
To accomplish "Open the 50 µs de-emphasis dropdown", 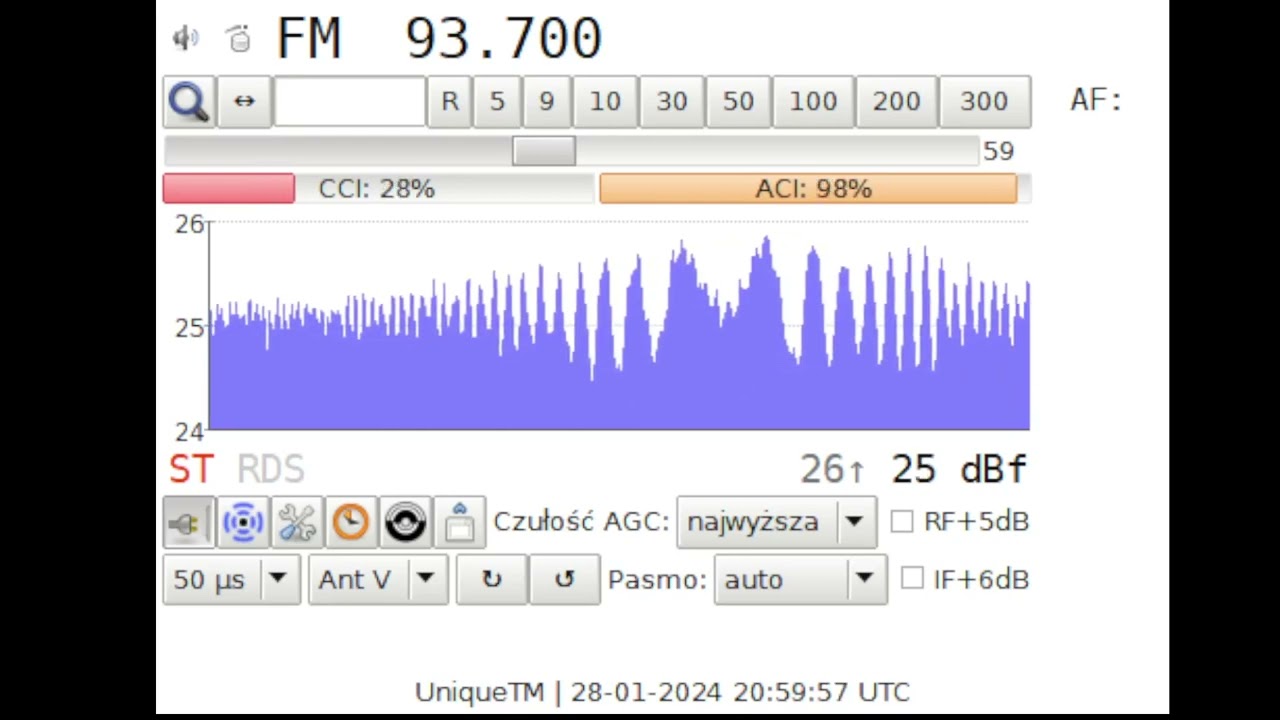I will point(231,579).
